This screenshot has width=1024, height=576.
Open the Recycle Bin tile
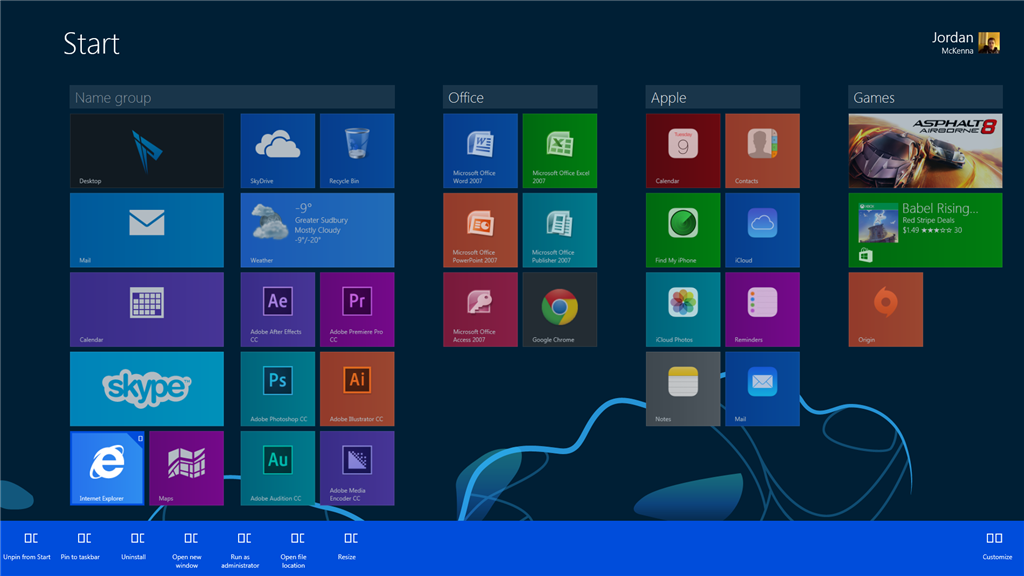point(357,151)
